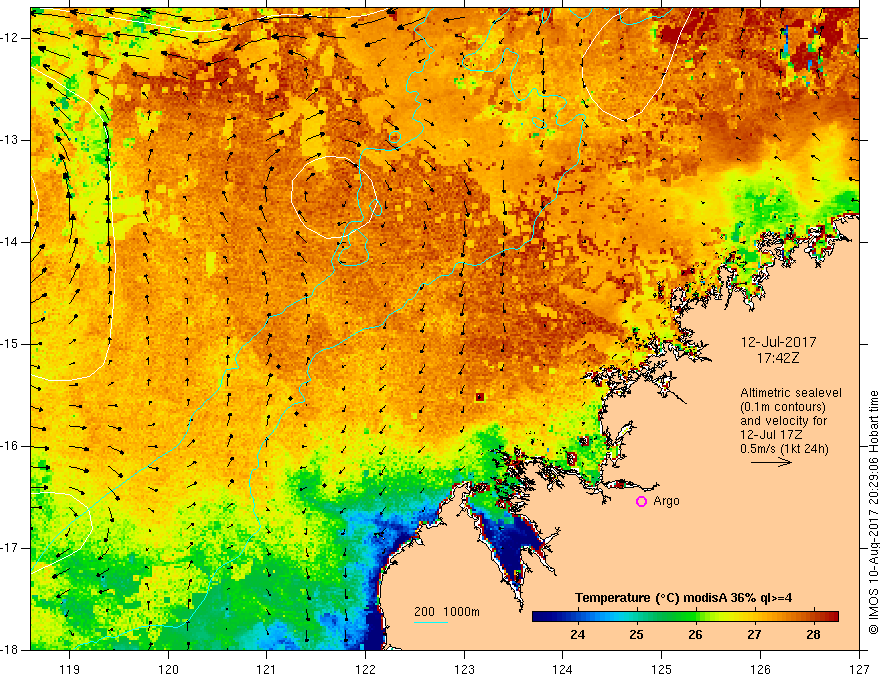Click the 0.5m/s velocity scale arrow
The height and width of the screenshot is (680, 880).
pyautogui.click(x=771, y=462)
